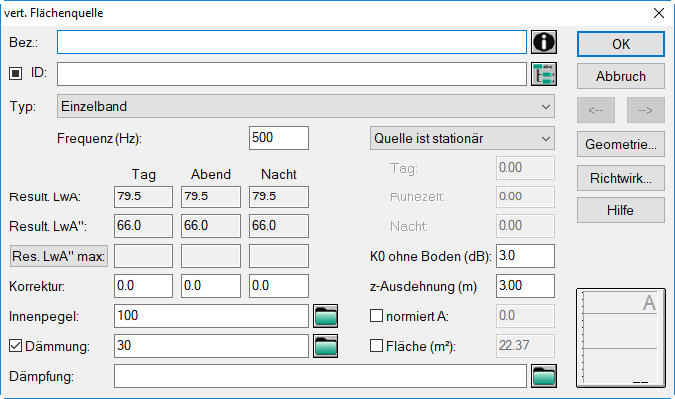Uncheck the Dämmung checkbox
The image size is (675, 399).
coord(15,346)
